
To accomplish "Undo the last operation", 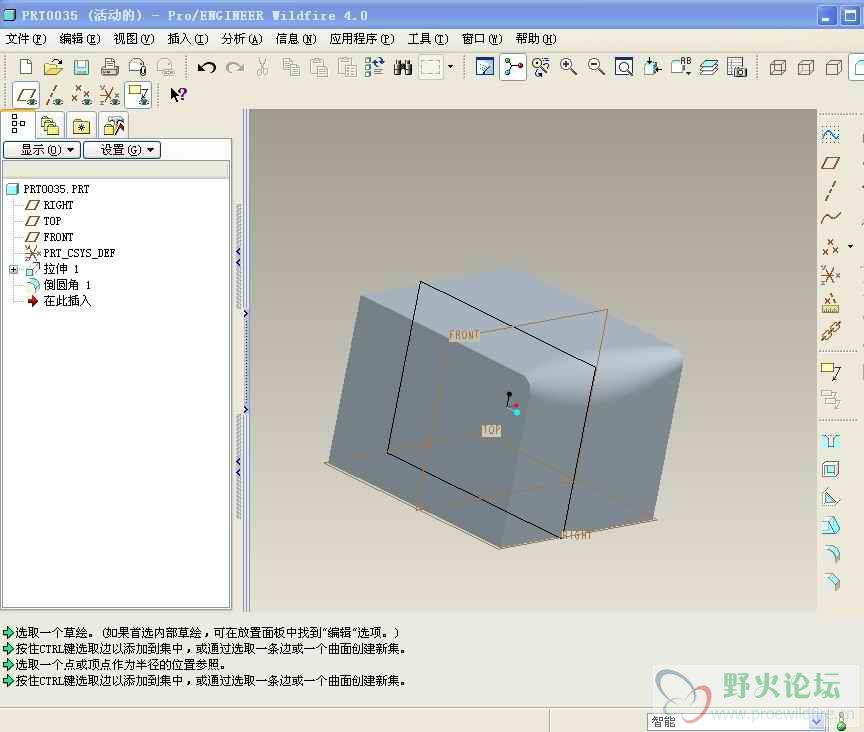I will (207, 67).
